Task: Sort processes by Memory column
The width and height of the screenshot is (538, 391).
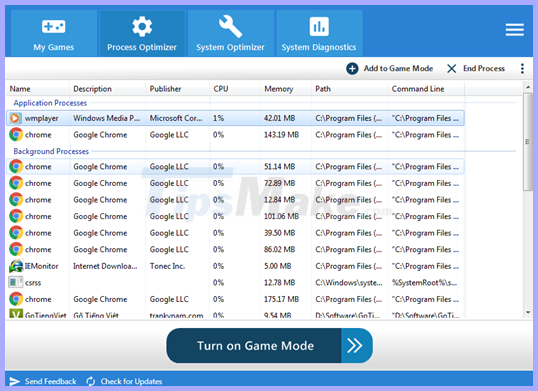Action: tap(286, 89)
